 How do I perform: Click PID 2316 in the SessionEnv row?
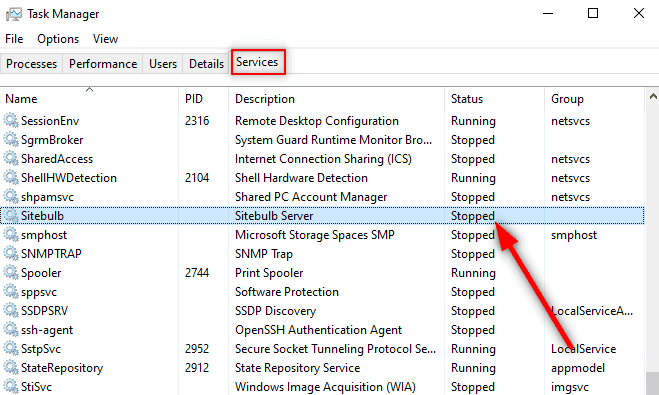coord(197,121)
